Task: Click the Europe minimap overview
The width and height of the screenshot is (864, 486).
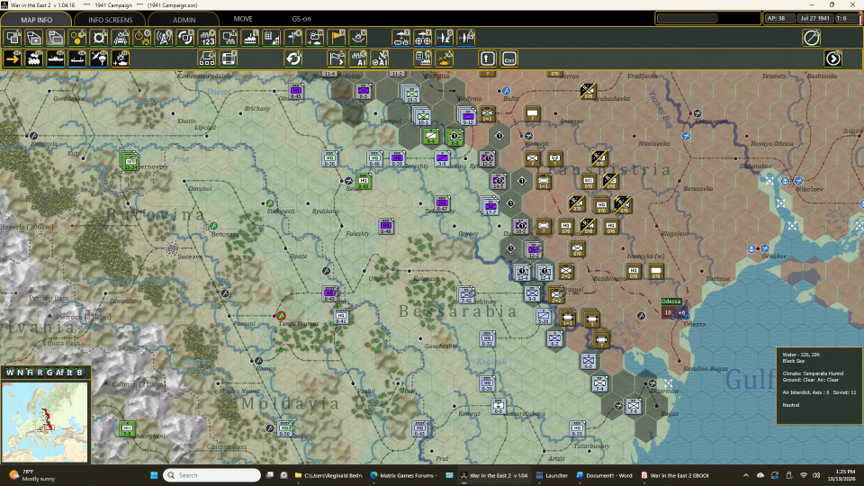Action: [45, 422]
